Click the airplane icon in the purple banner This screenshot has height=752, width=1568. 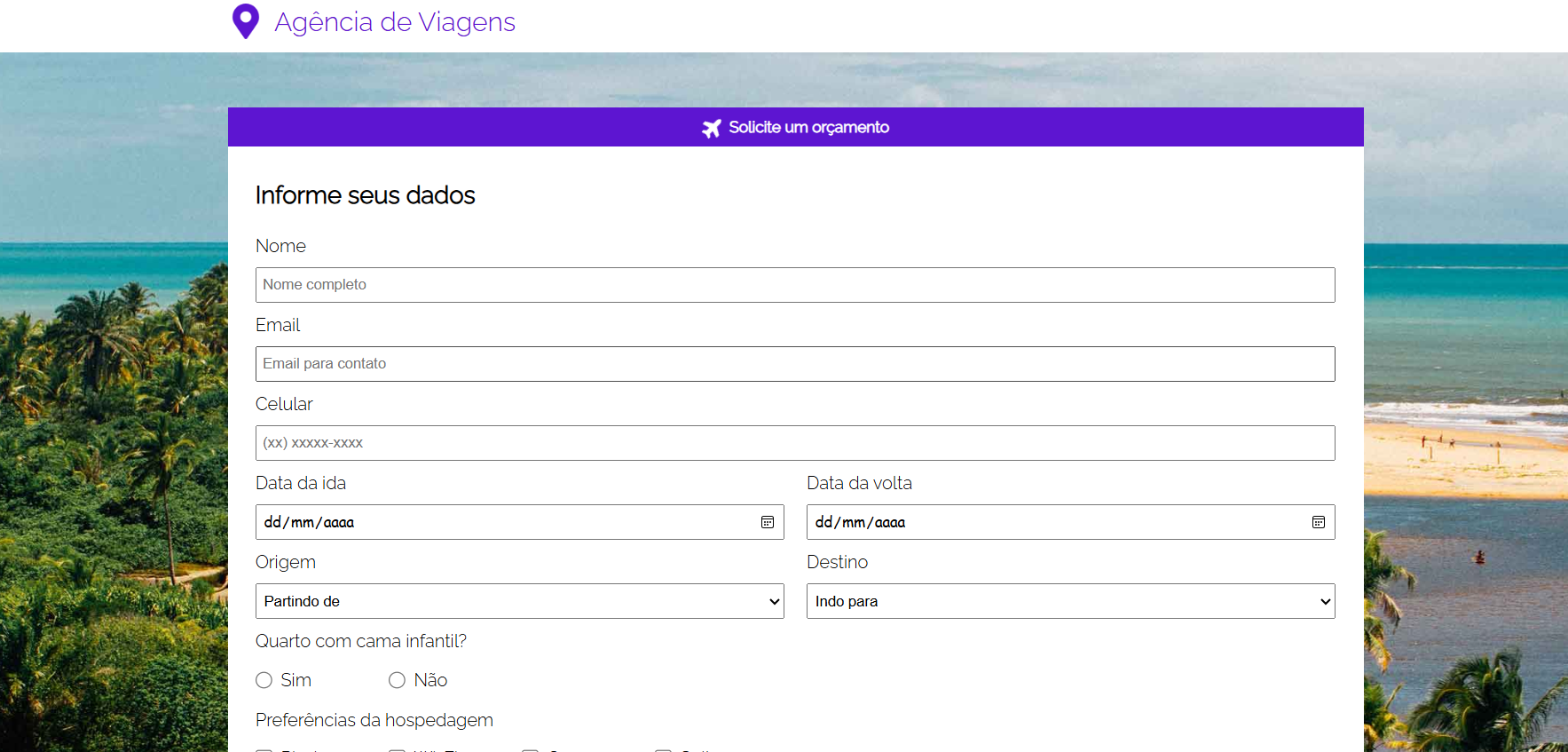[712, 128]
